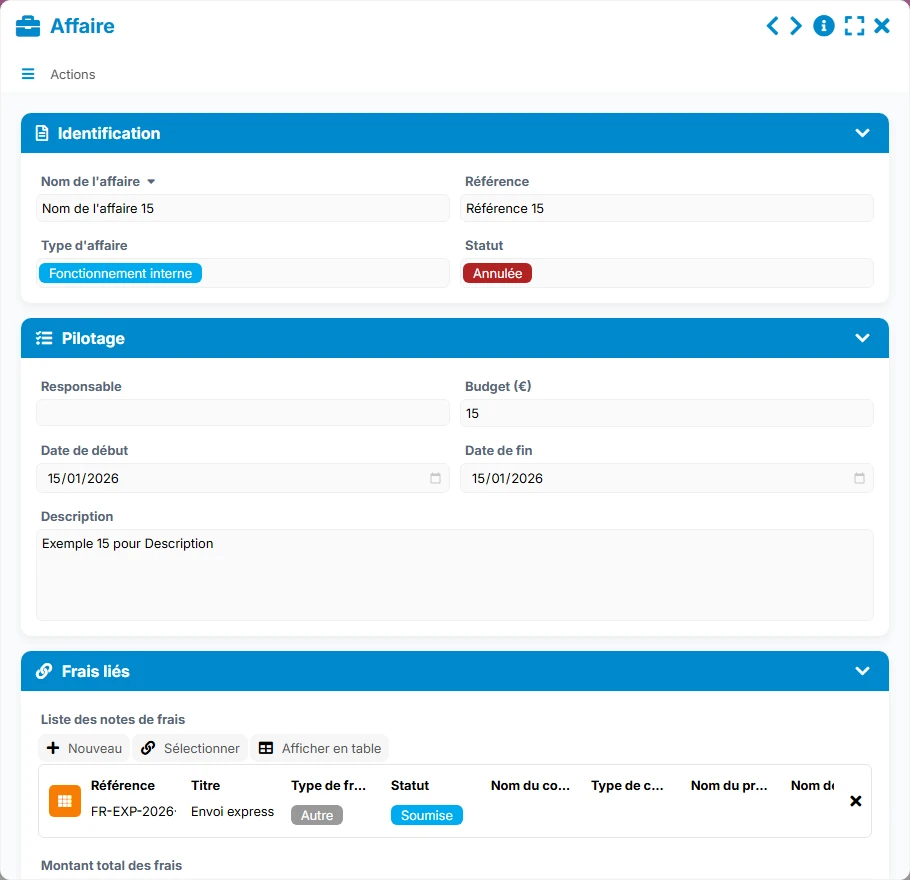The height and width of the screenshot is (880, 910).
Task: Go to next record arrow
Action: coord(796,26)
